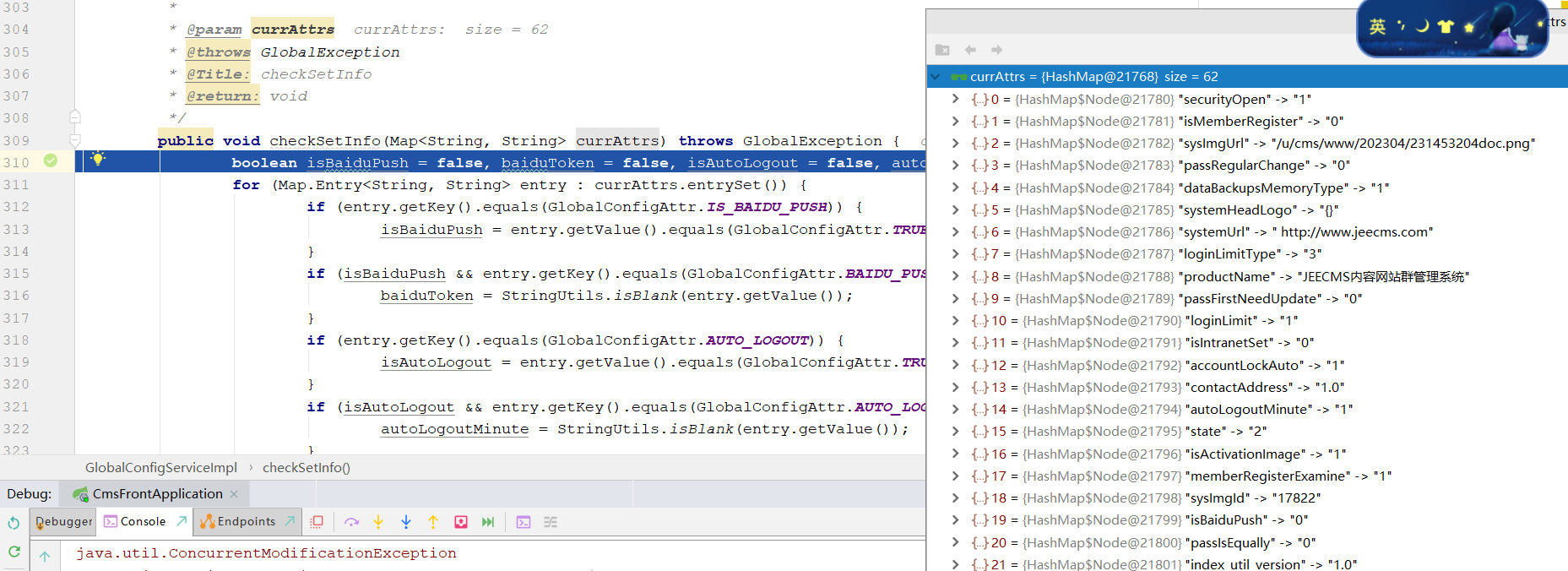Click the Rerun CmsFrontApplication icon
The width and height of the screenshot is (1568, 571).
click(14, 523)
